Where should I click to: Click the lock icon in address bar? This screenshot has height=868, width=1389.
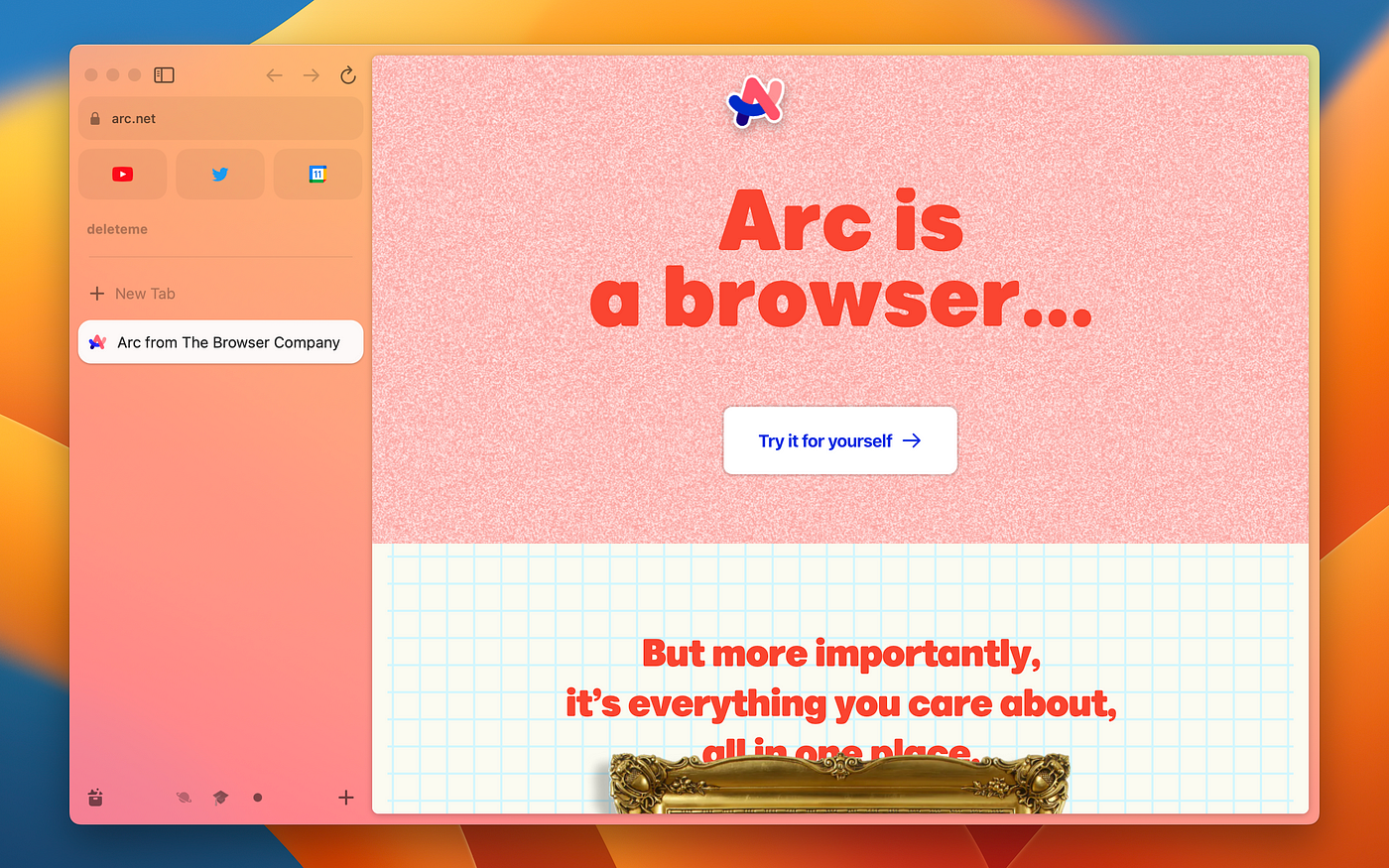point(95,118)
